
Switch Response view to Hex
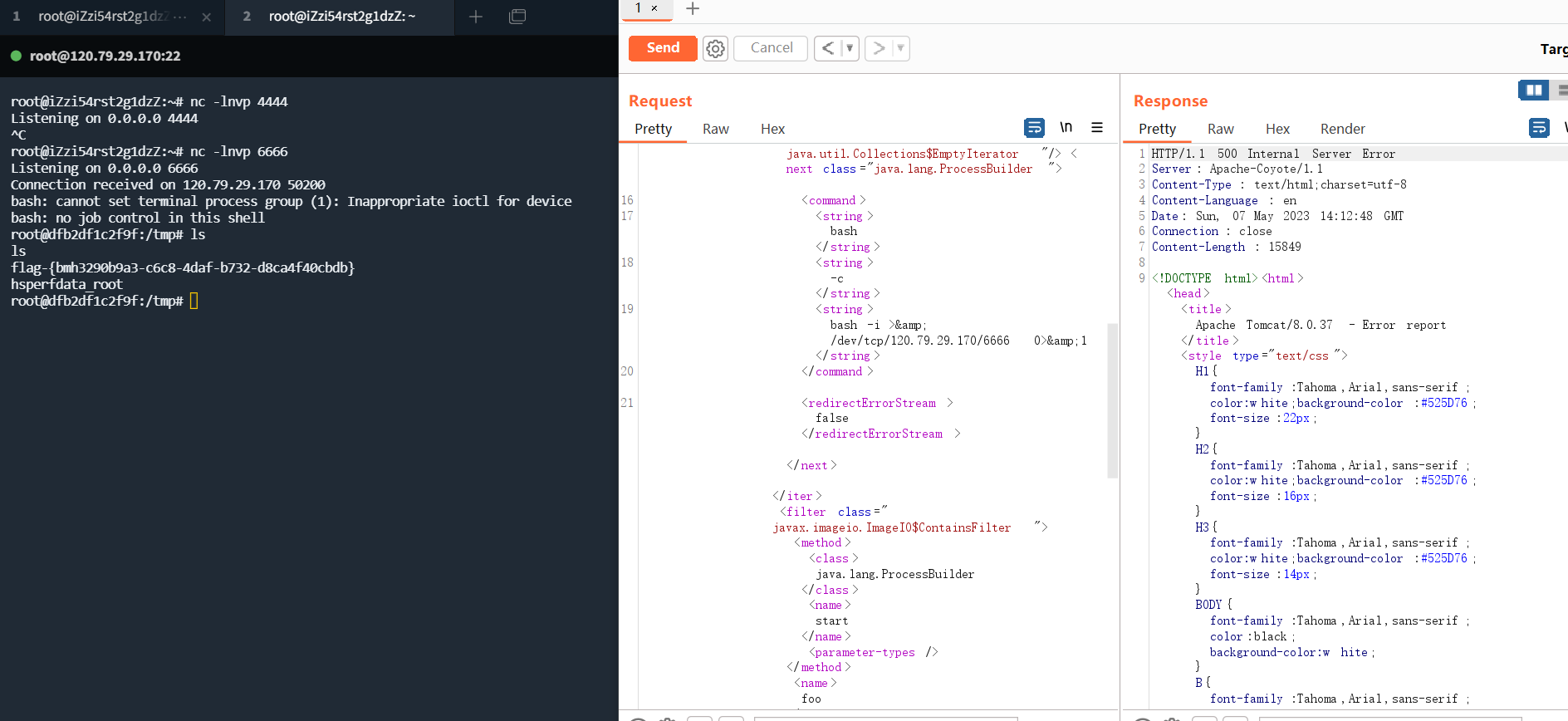point(1277,129)
